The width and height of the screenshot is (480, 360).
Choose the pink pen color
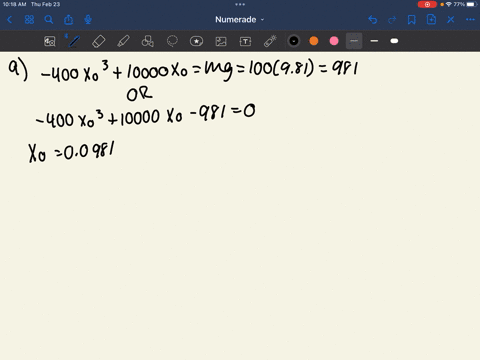334,41
